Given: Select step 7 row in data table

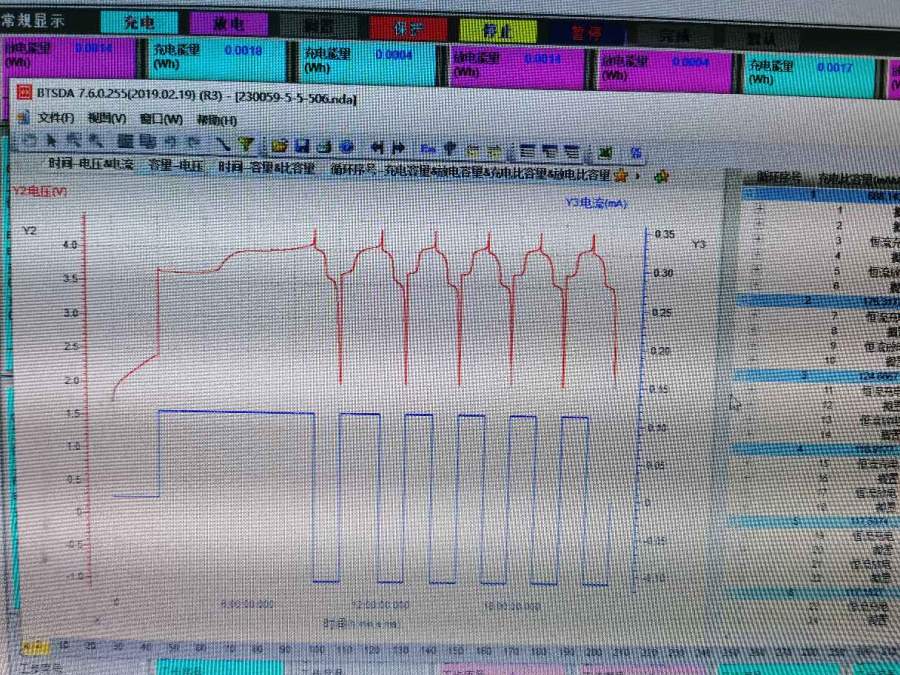Looking at the screenshot, I should tap(819, 316).
